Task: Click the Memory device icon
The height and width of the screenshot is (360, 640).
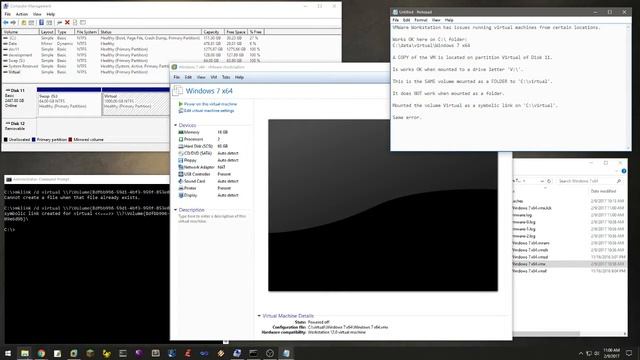Action: [181, 132]
